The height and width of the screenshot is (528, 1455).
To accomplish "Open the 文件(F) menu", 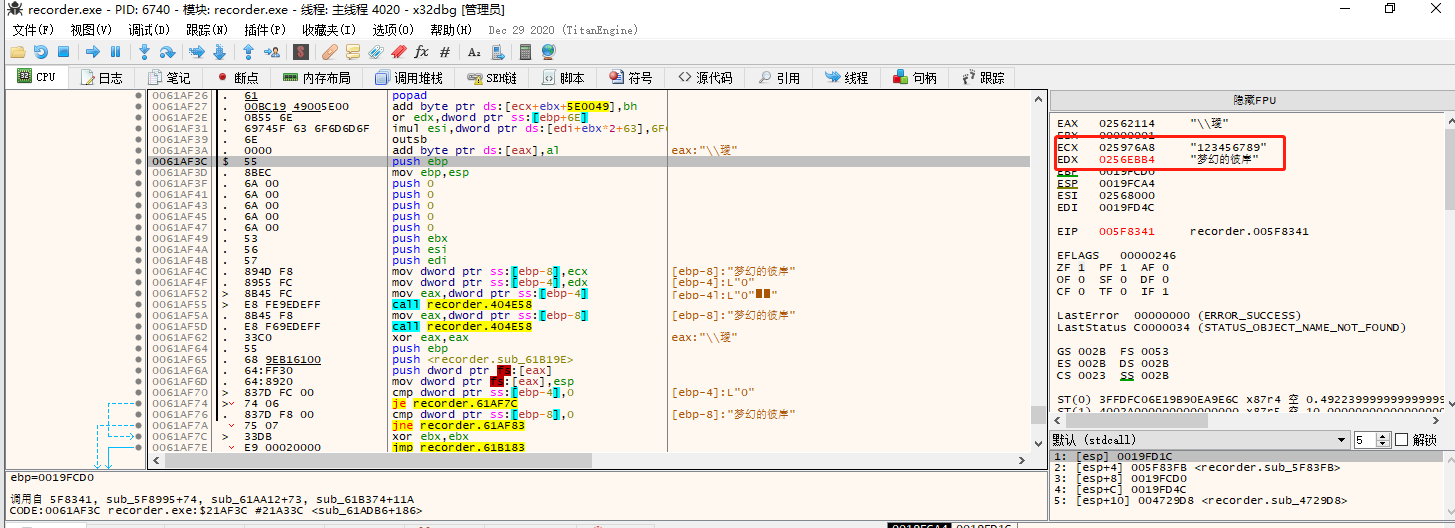I will [x=33, y=30].
